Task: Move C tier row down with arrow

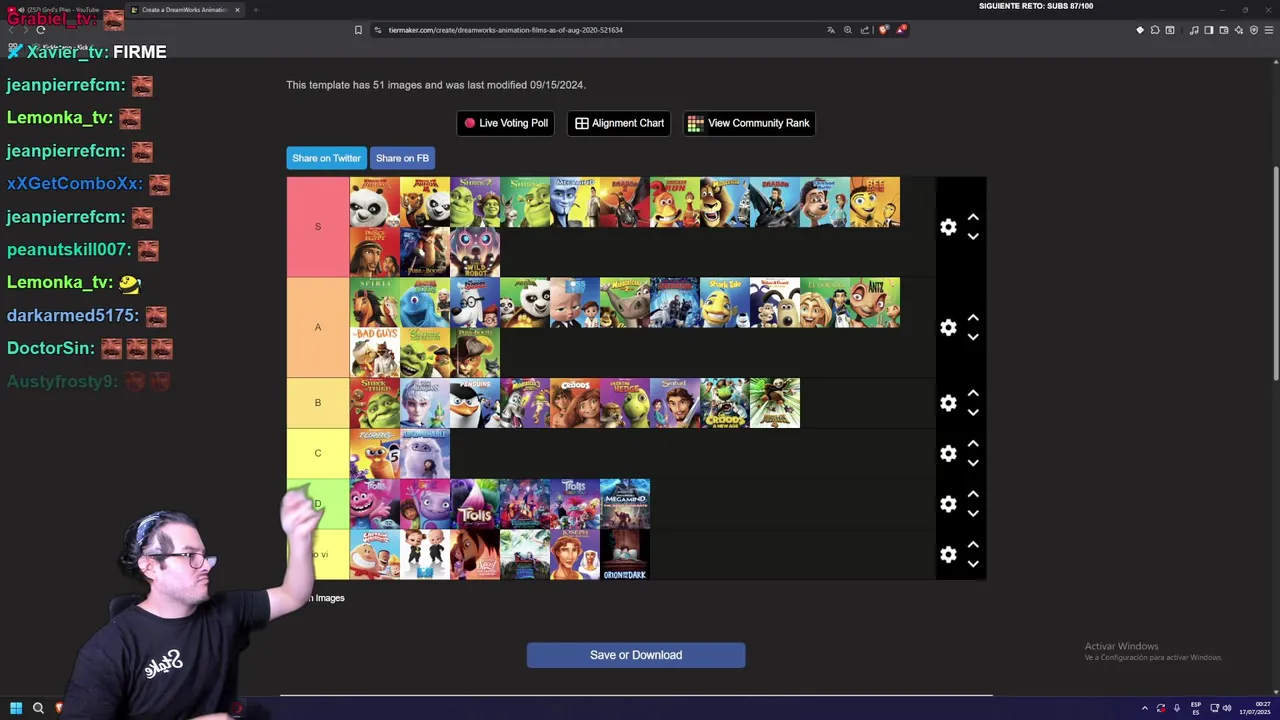Action: pos(973,463)
